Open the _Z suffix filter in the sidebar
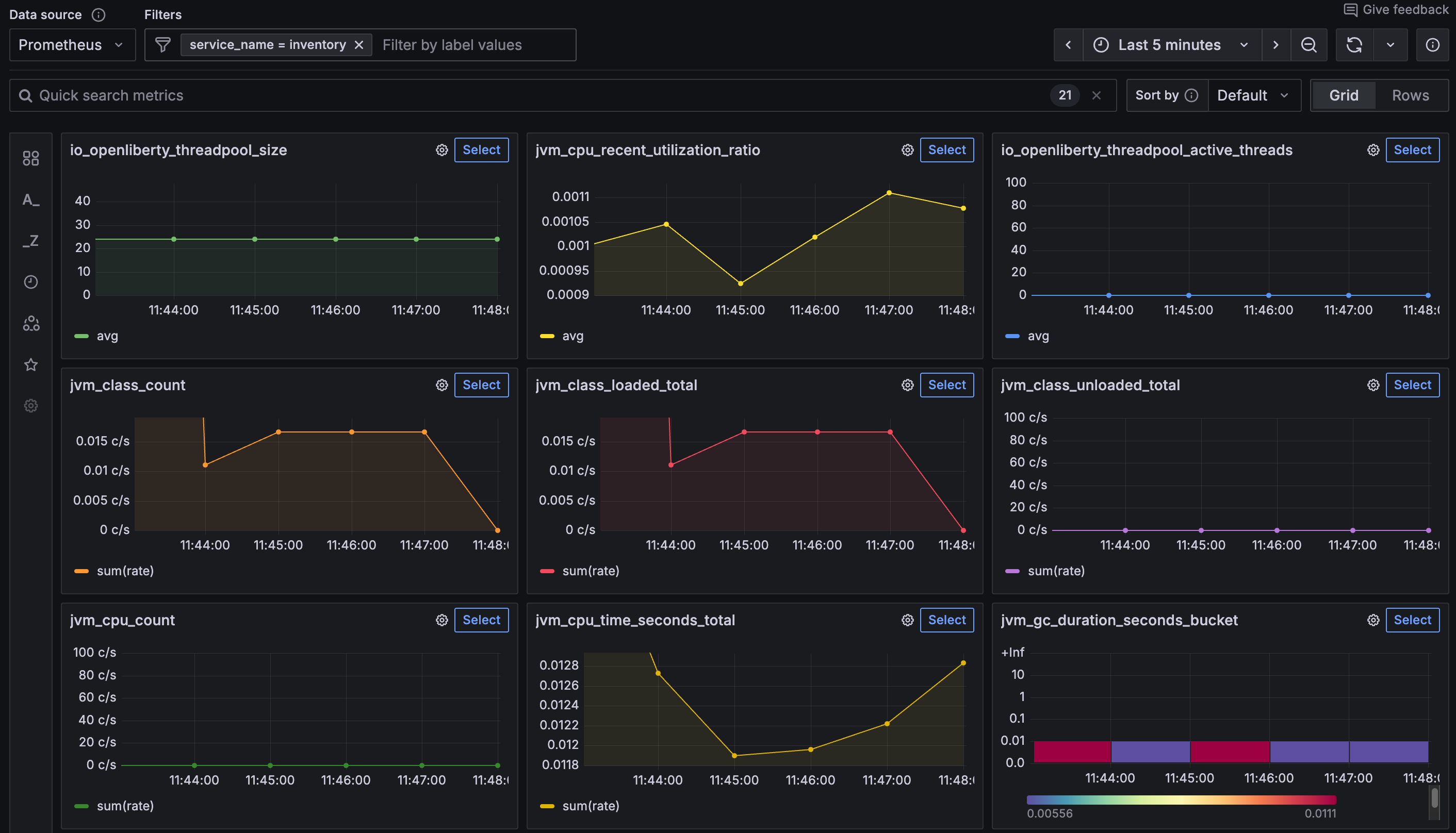This screenshot has height=833, width=1456. (x=30, y=241)
